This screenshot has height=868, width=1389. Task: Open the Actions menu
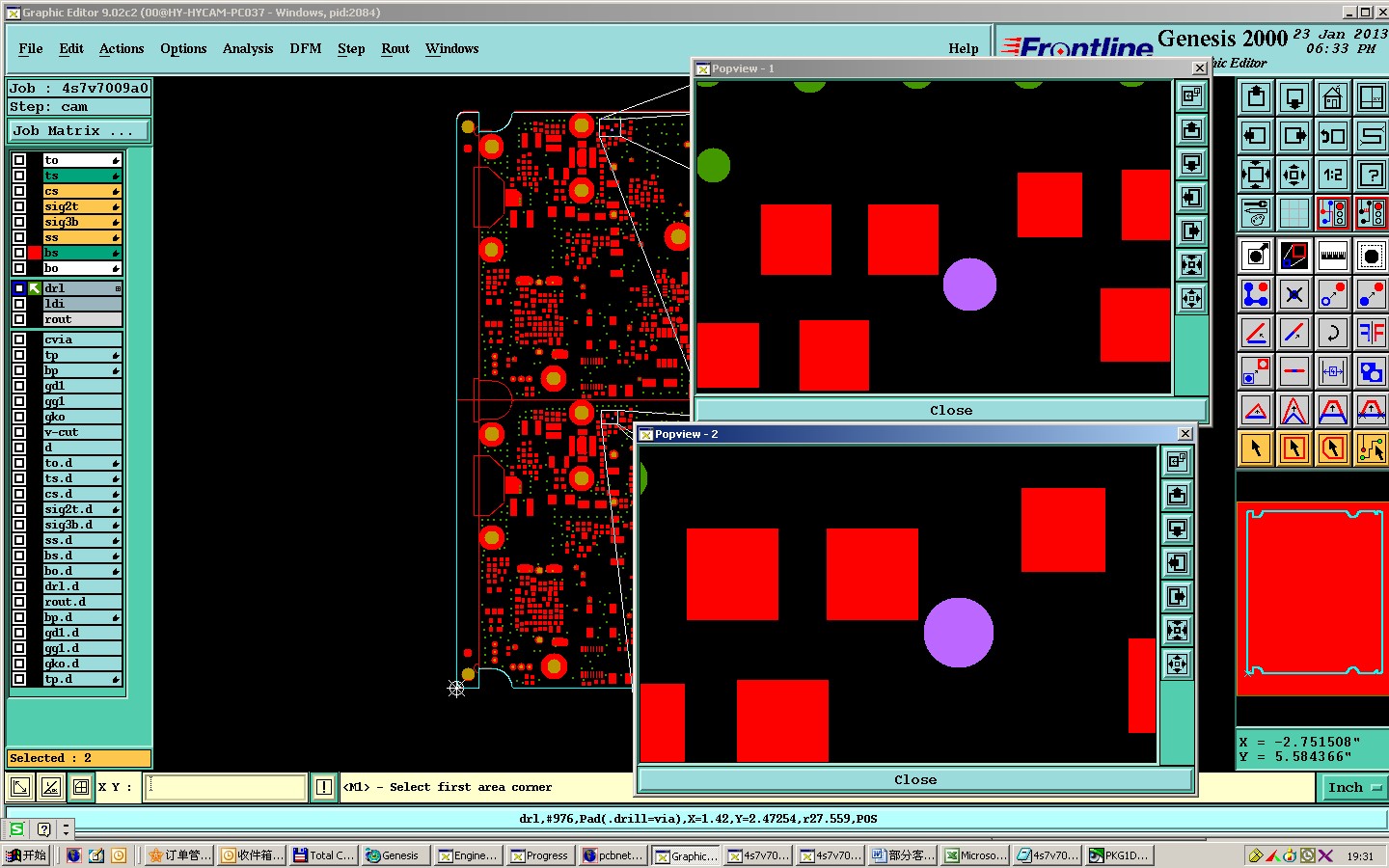(x=122, y=48)
